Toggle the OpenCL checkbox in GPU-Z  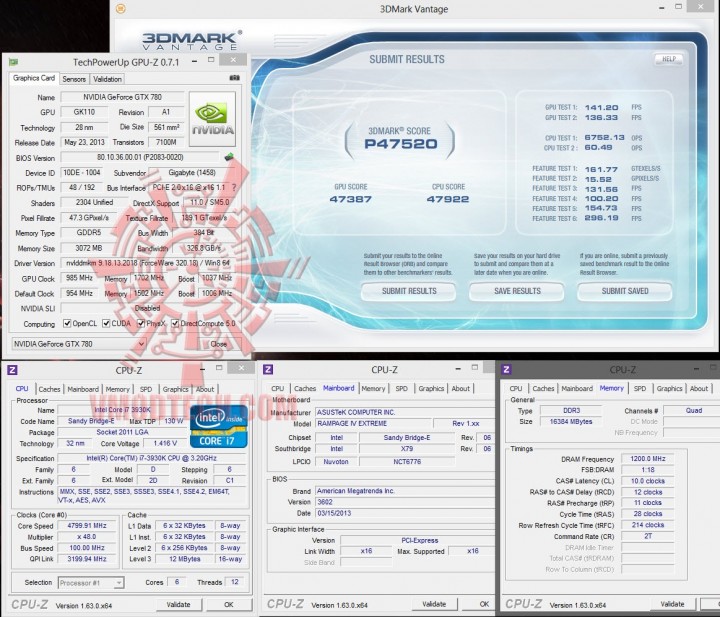[x=67, y=324]
